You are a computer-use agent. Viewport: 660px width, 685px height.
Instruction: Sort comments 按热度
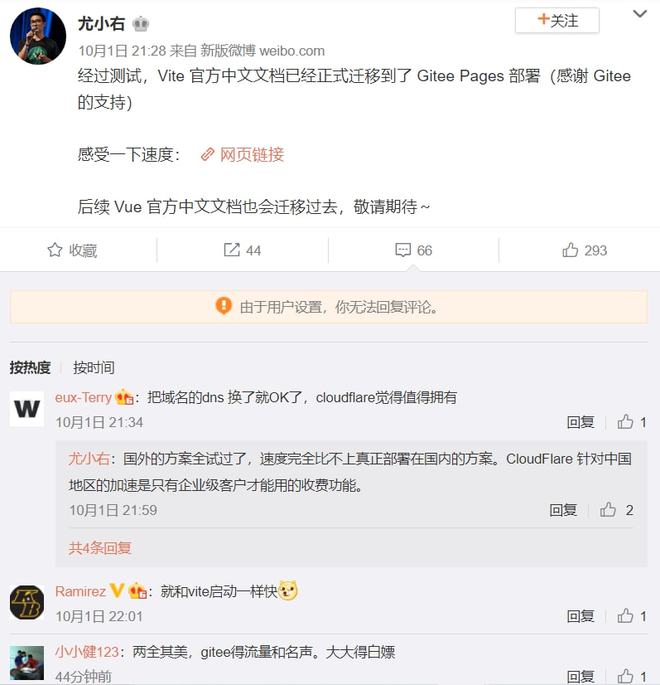(30, 367)
